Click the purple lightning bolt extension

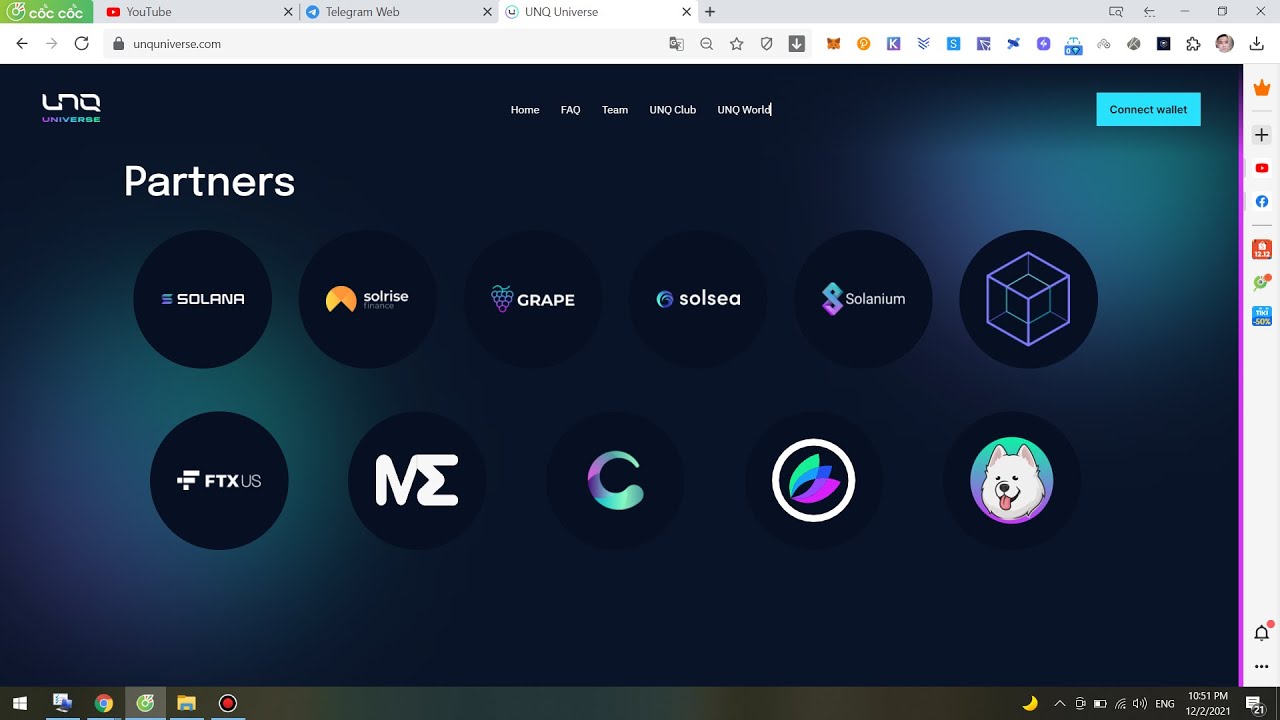pyautogui.click(x=1043, y=44)
